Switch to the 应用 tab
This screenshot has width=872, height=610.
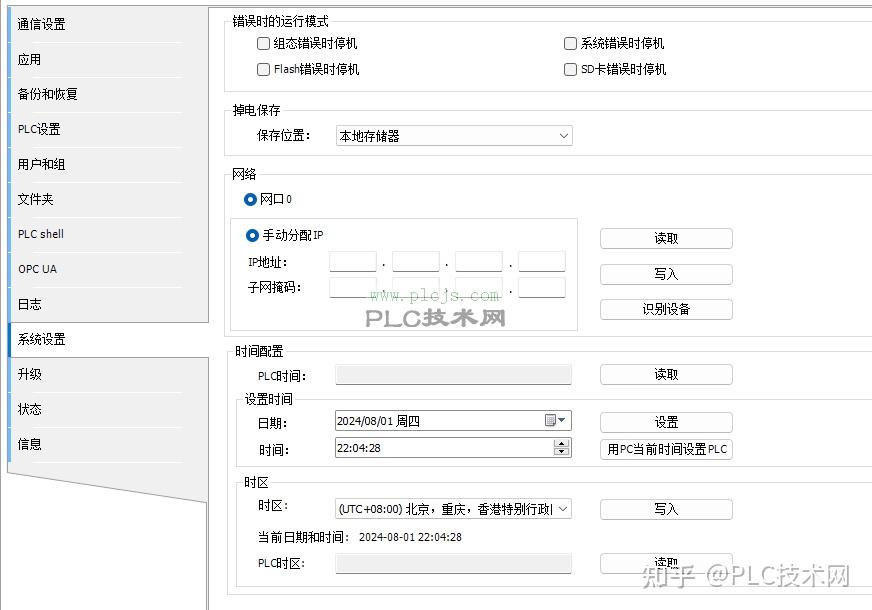(108, 59)
